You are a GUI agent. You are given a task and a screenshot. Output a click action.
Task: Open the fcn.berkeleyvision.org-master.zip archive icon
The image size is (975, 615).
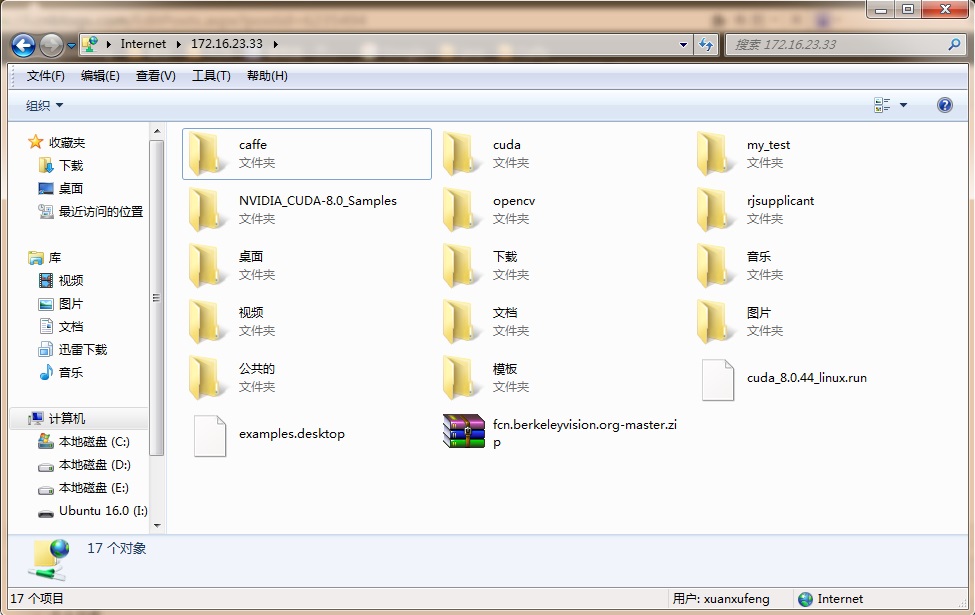464,432
